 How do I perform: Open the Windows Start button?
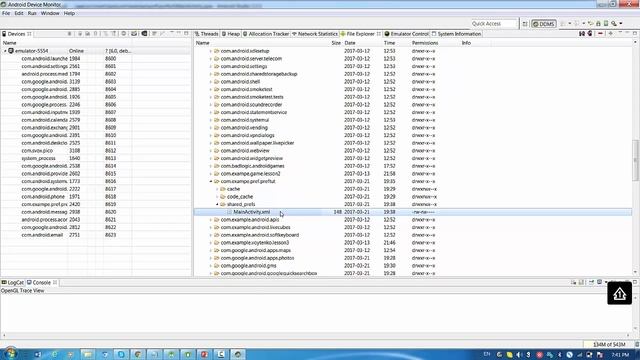click(x=10, y=354)
